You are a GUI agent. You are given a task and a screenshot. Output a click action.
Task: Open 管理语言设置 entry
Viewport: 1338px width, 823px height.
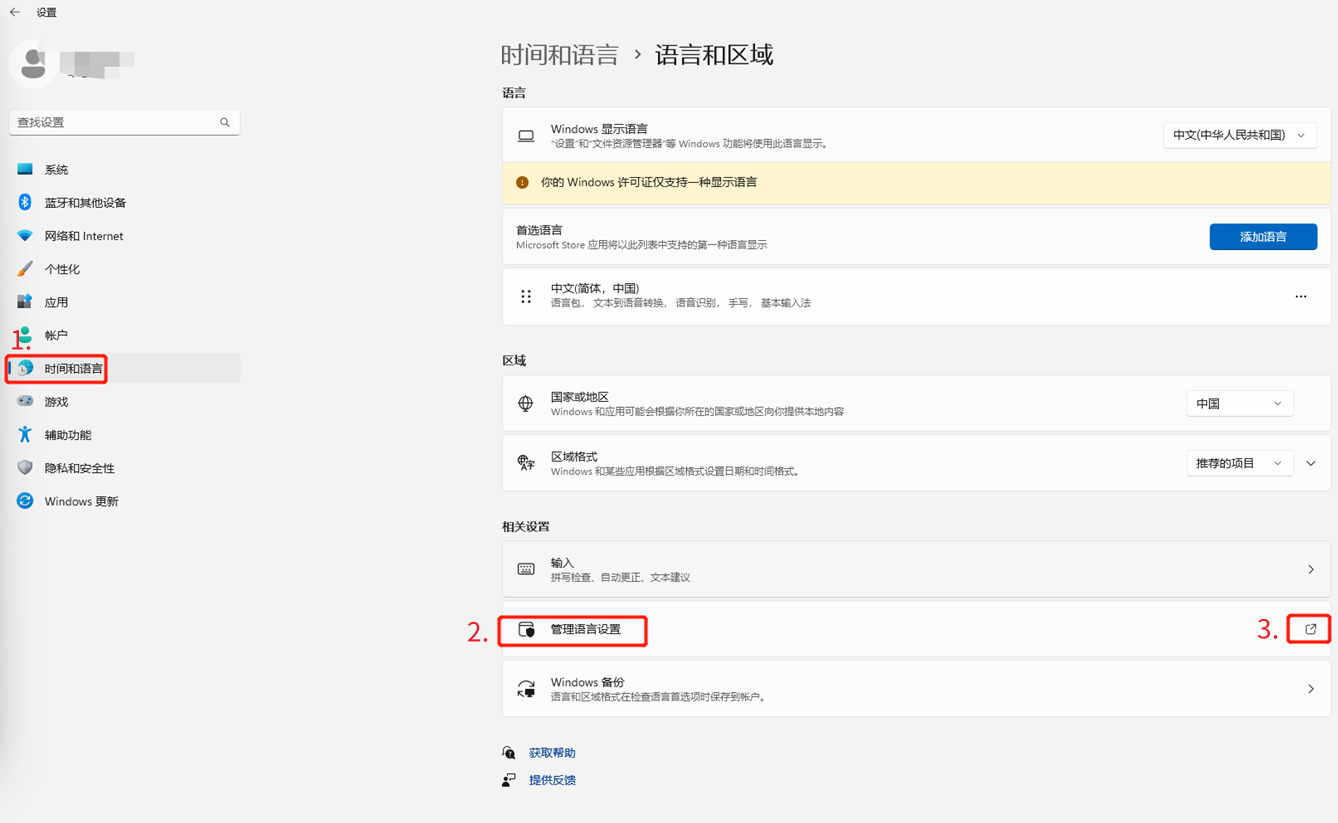pyautogui.click(x=916, y=629)
